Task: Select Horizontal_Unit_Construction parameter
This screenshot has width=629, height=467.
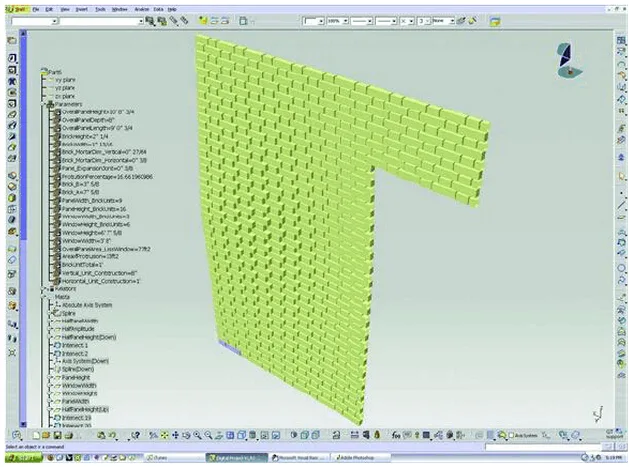Action: tap(101, 281)
